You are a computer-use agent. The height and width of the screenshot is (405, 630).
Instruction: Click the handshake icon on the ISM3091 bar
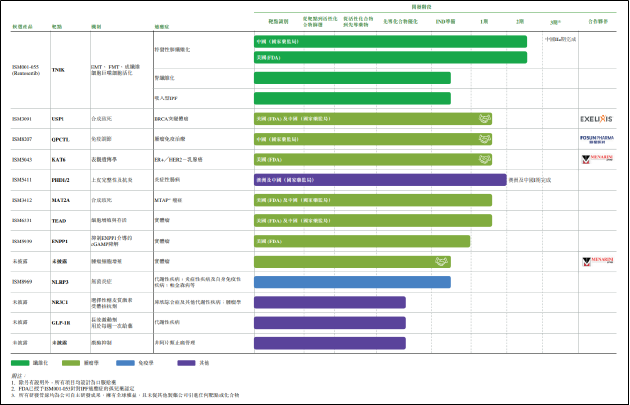pyautogui.click(x=483, y=118)
